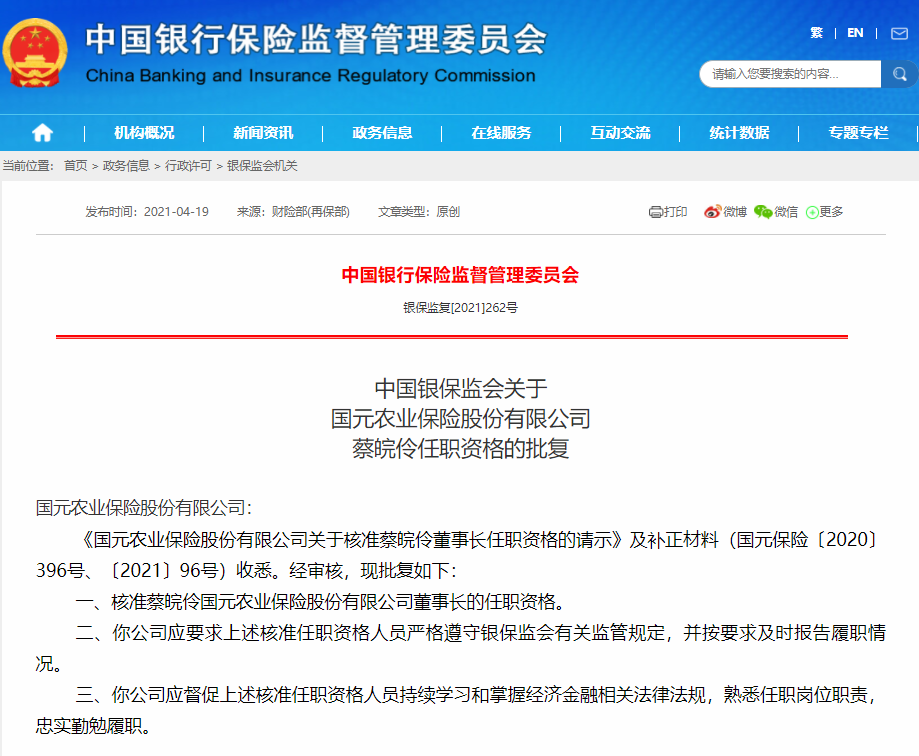
Task: Click 政务信息 in breadcrumb
Action: (x=126, y=166)
